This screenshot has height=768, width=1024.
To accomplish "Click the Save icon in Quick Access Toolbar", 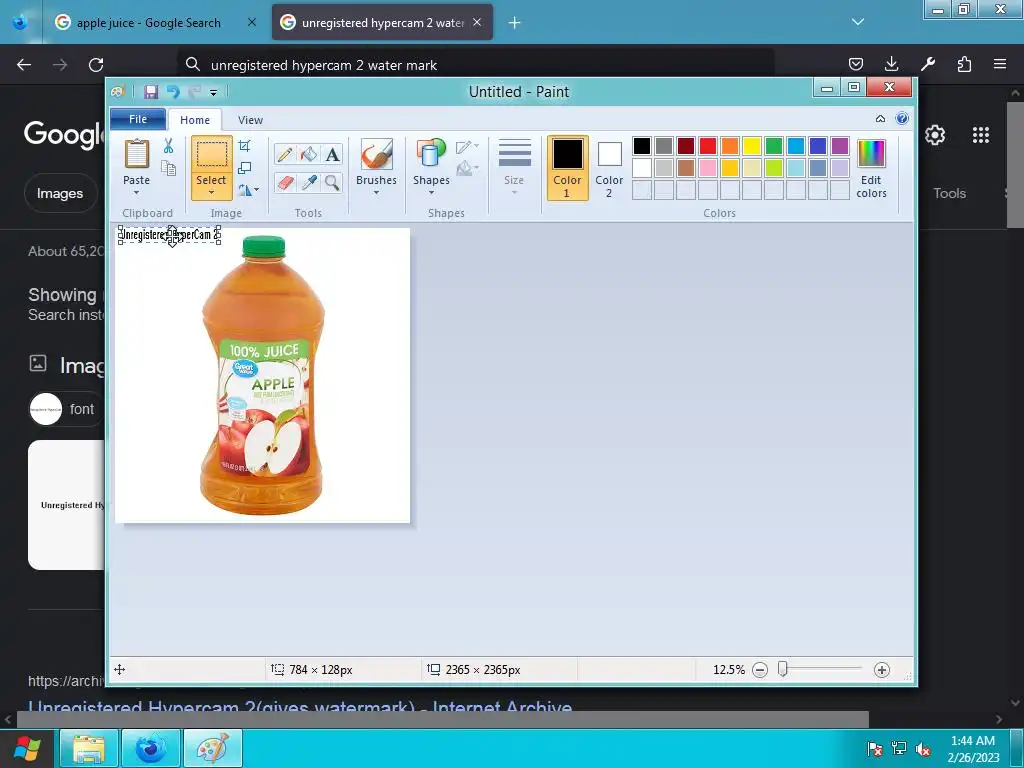I will pos(151,91).
